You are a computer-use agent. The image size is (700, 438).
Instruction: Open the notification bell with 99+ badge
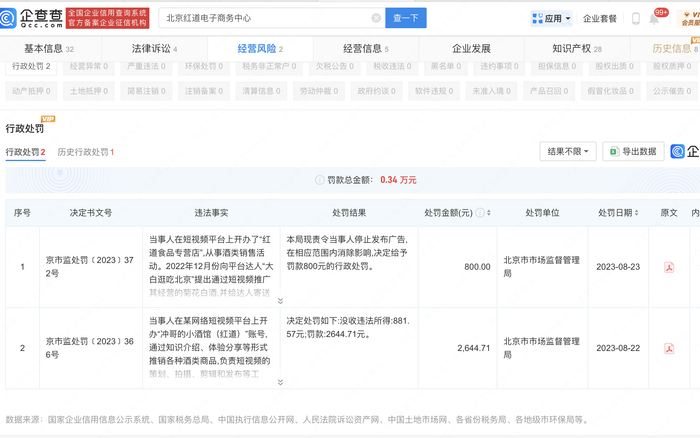[x=654, y=18]
